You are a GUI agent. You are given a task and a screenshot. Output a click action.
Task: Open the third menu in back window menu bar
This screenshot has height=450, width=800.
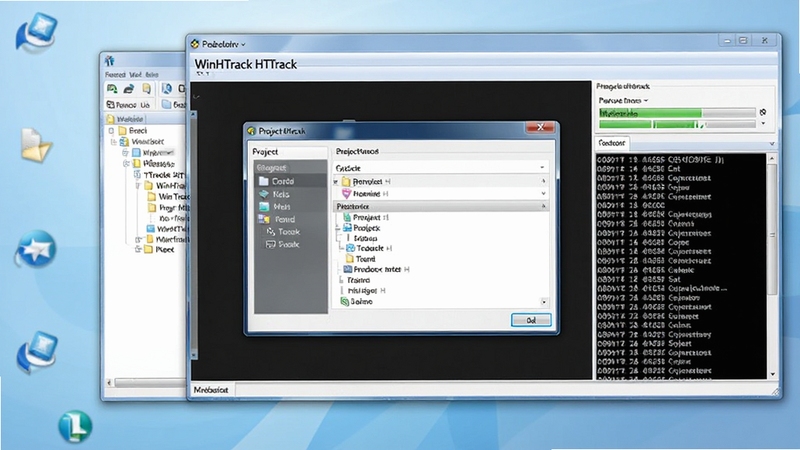(x=152, y=74)
